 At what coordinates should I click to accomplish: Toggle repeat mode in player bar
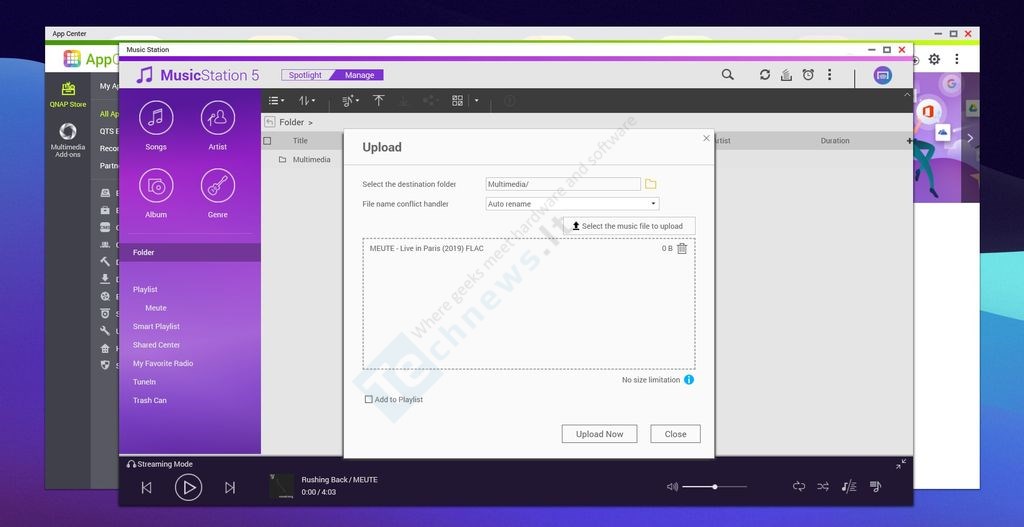click(799, 487)
